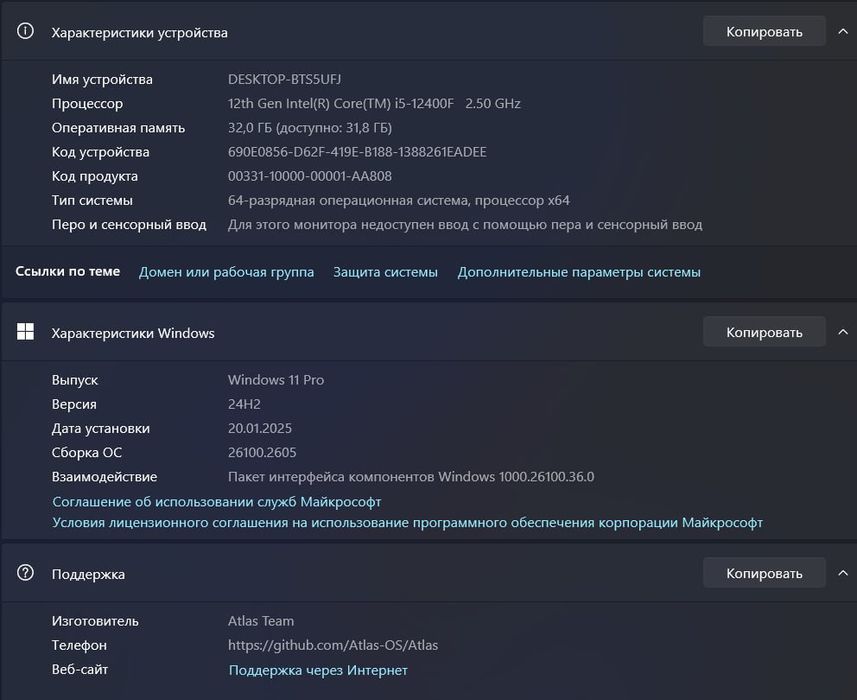Click the Поддержка section header title

pyautogui.click(x=88, y=574)
